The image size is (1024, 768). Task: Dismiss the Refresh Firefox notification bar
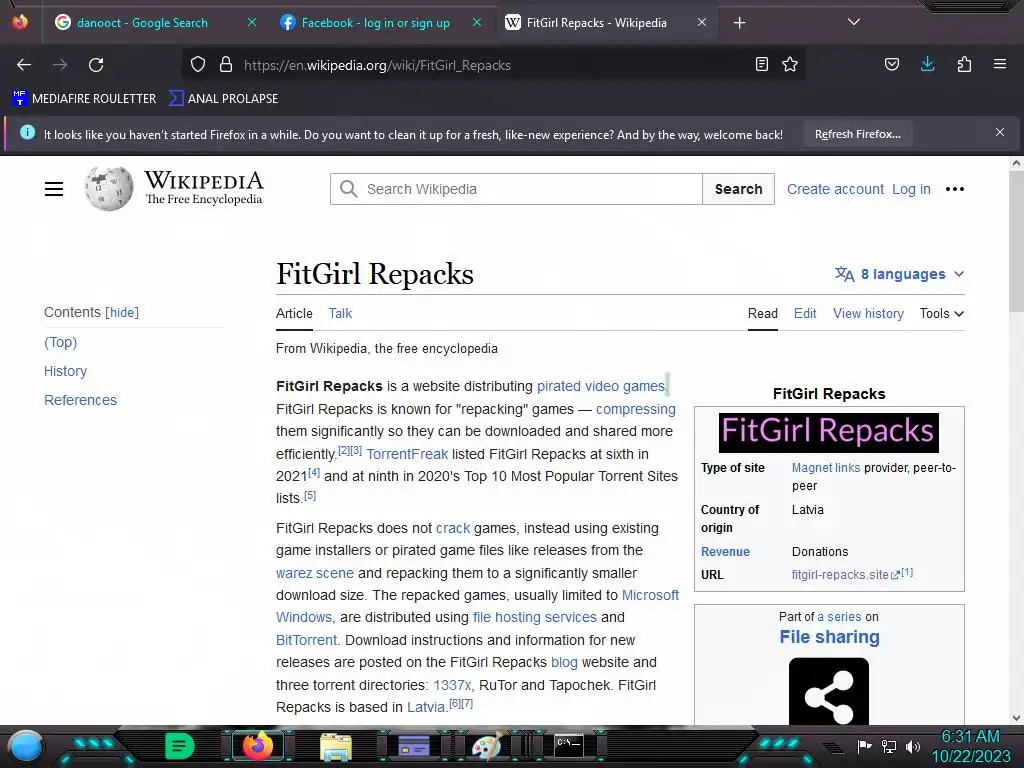tap(1000, 132)
